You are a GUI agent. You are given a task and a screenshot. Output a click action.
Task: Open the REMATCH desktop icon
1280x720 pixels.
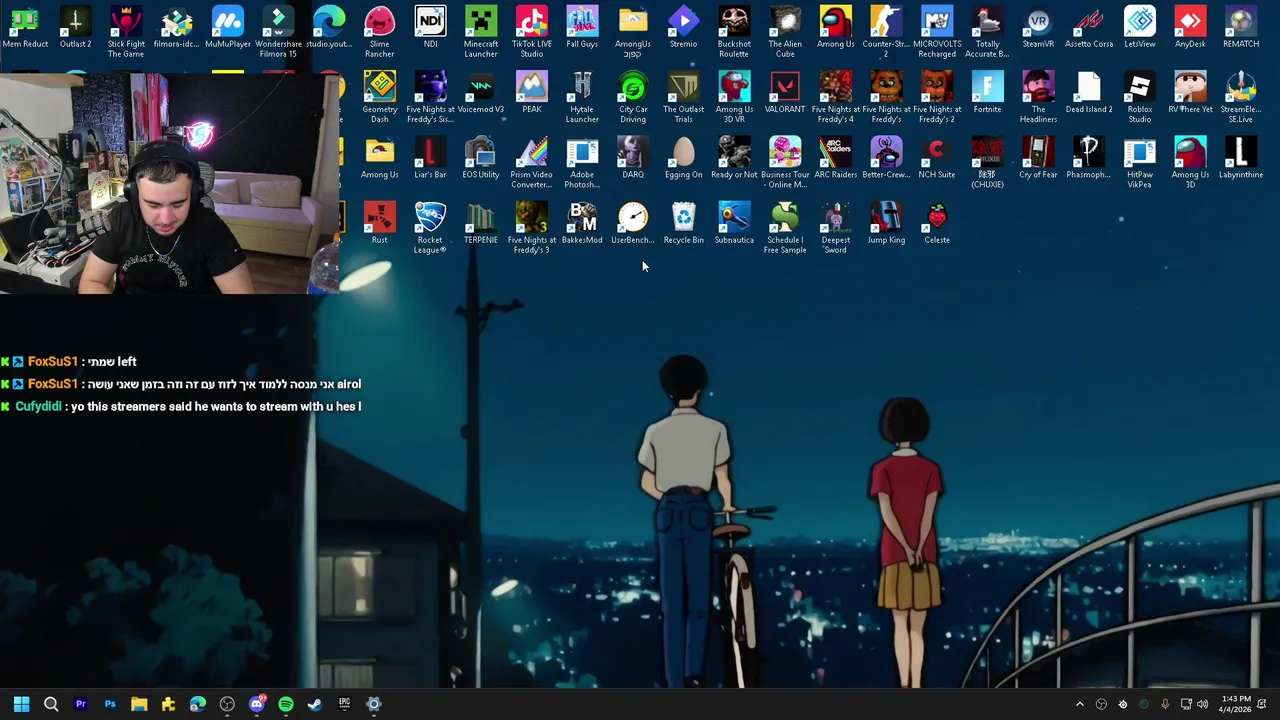click(1241, 28)
